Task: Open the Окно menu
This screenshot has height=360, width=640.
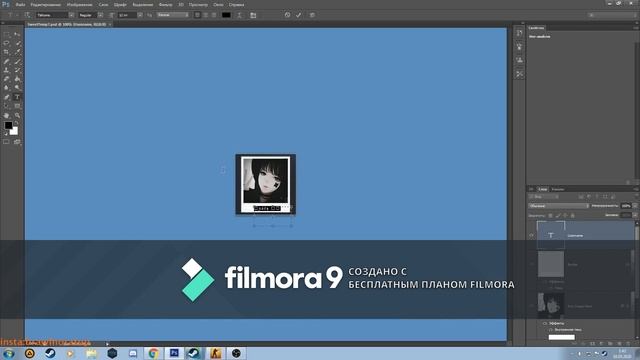Action: tap(218, 4)
